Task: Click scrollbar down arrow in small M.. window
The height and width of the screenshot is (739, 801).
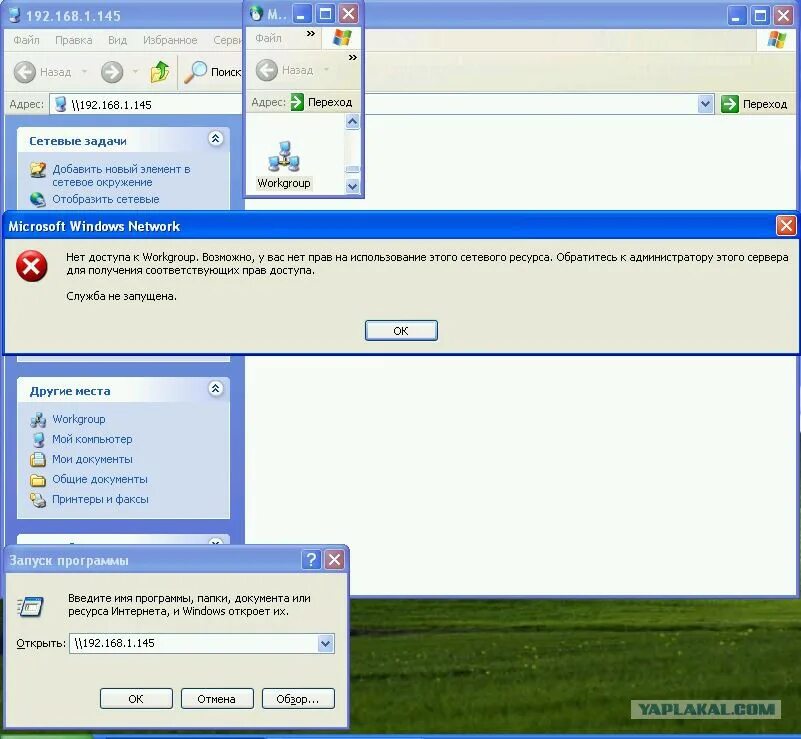Action: pyautogui.click(x=352, y=186)
